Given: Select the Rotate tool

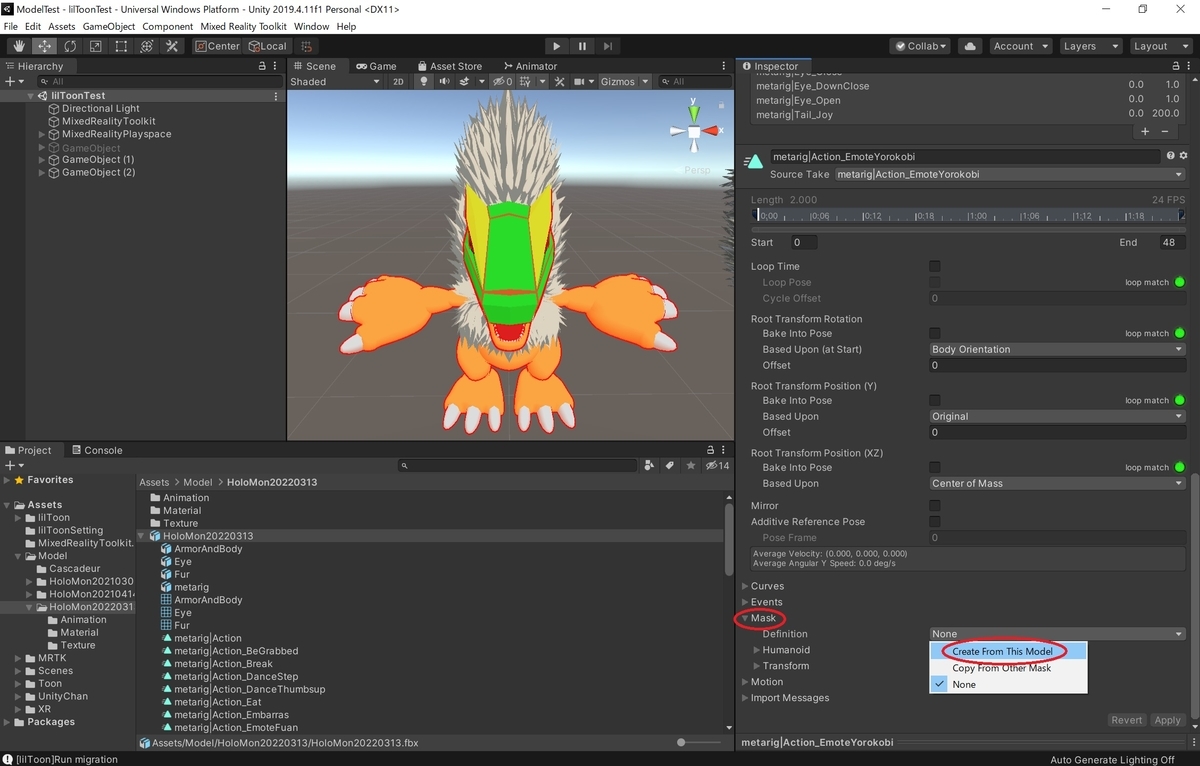Looking at the screenshot, I should coord(70,46).
